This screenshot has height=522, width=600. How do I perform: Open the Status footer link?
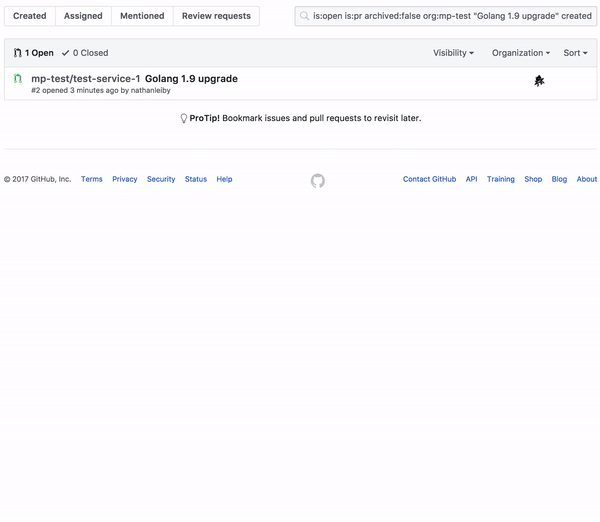pos(196,179)
